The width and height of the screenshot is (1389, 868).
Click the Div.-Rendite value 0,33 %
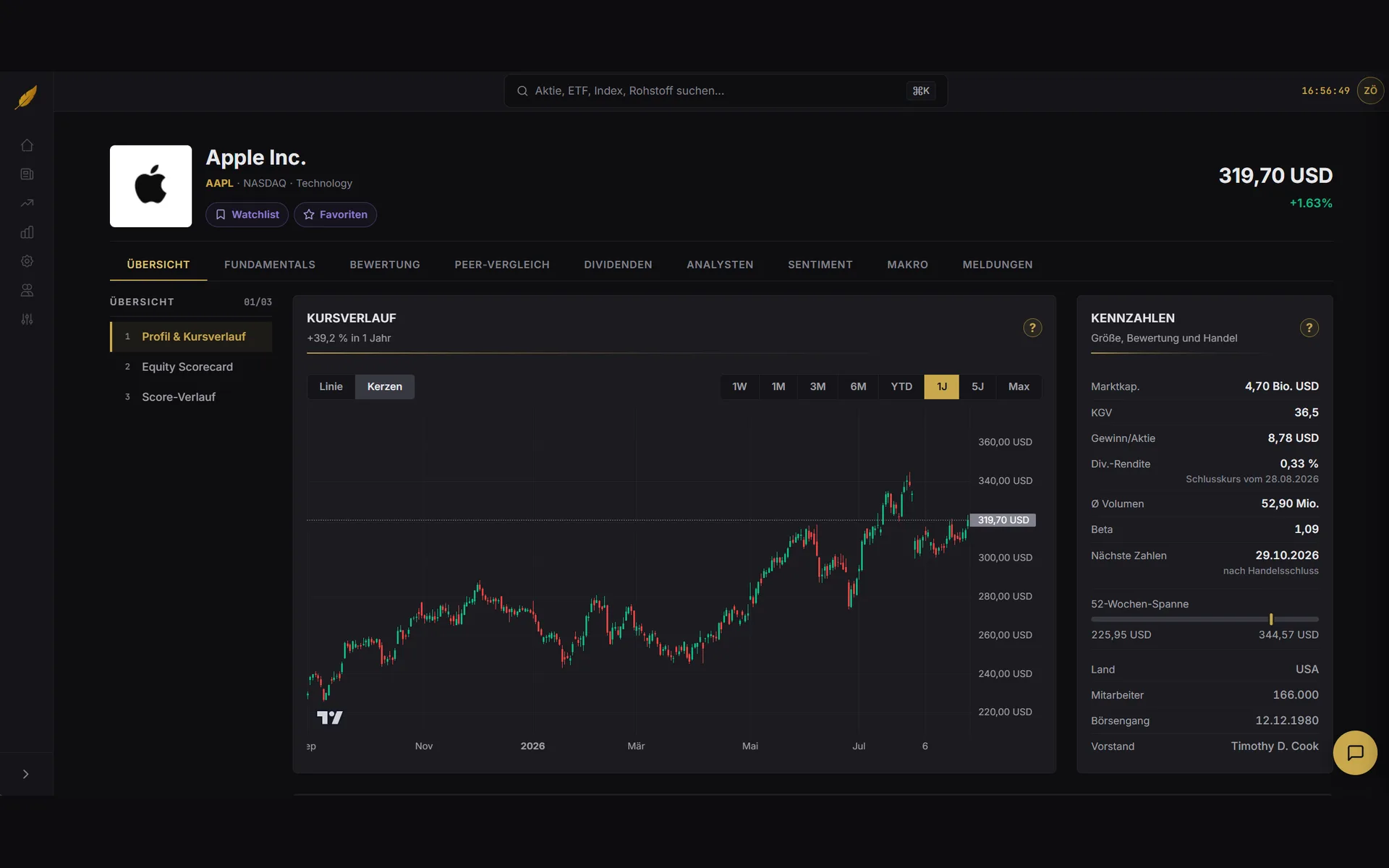(1299, 464)
